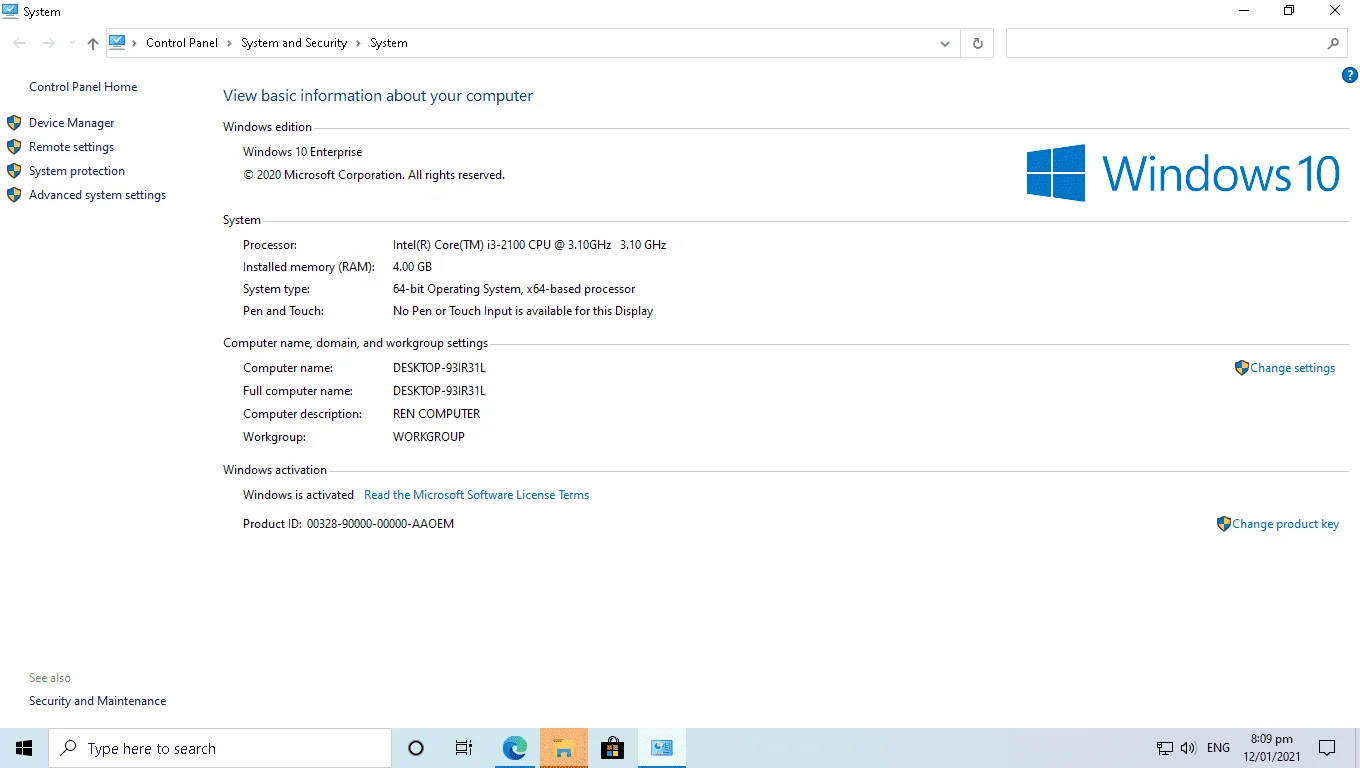Click the Control Panel taskbar icon
The image size is (1360, 768).
(661, 748)
